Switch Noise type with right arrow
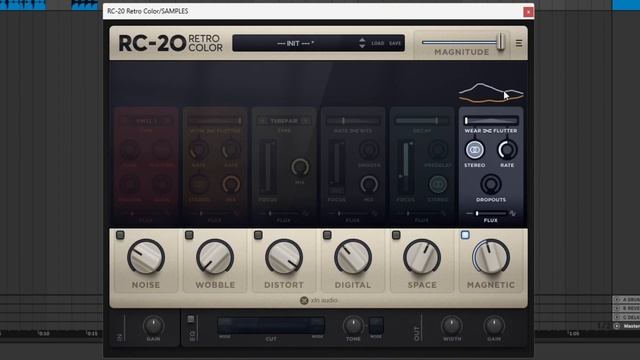The height and width of the screenshot is (360, 640). click(x=167, y=121)
